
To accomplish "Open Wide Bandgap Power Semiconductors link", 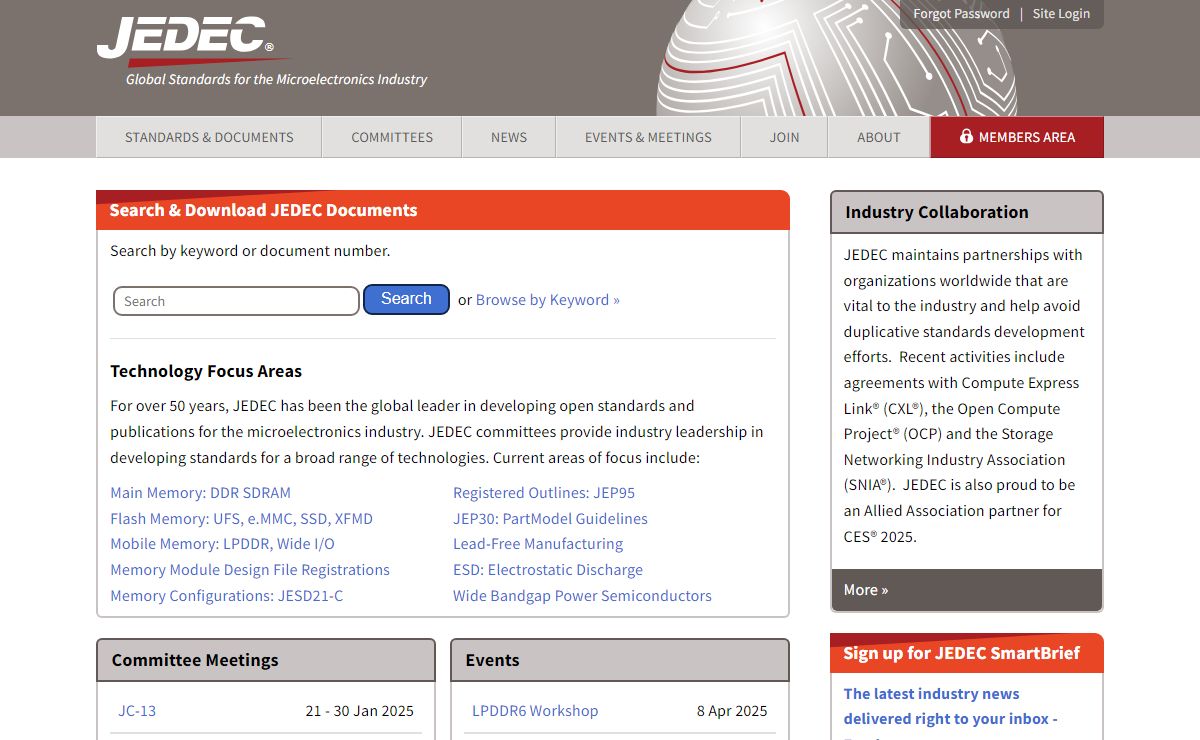I will tap(582, 596).
